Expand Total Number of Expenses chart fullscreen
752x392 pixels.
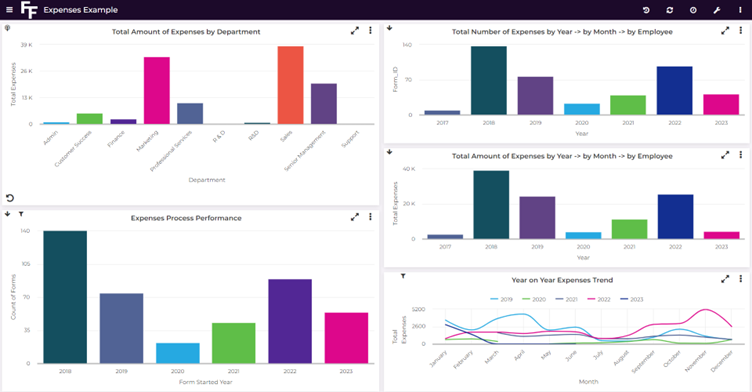point(725,31)
